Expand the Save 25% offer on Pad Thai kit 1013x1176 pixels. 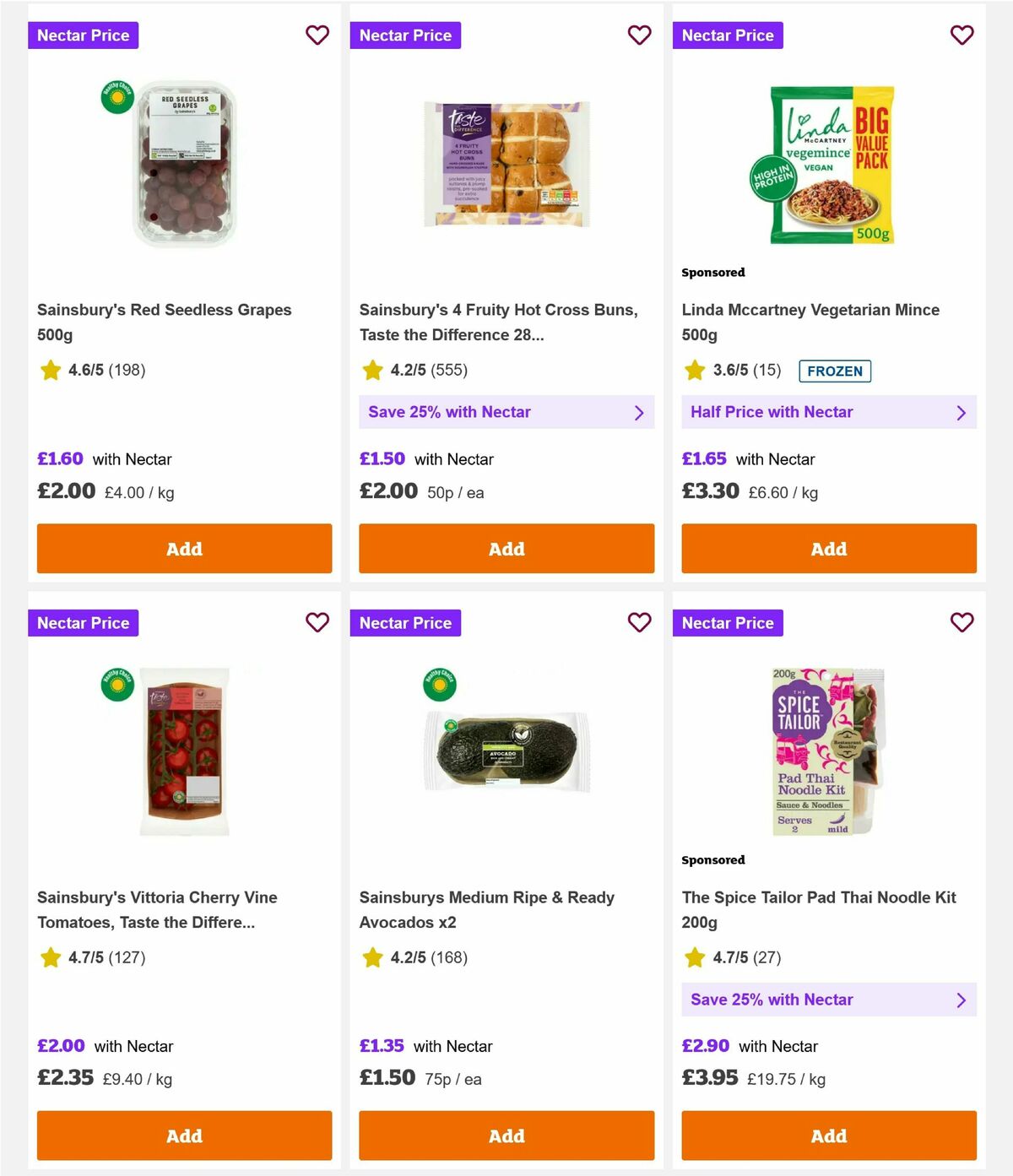coord(829,1000)
